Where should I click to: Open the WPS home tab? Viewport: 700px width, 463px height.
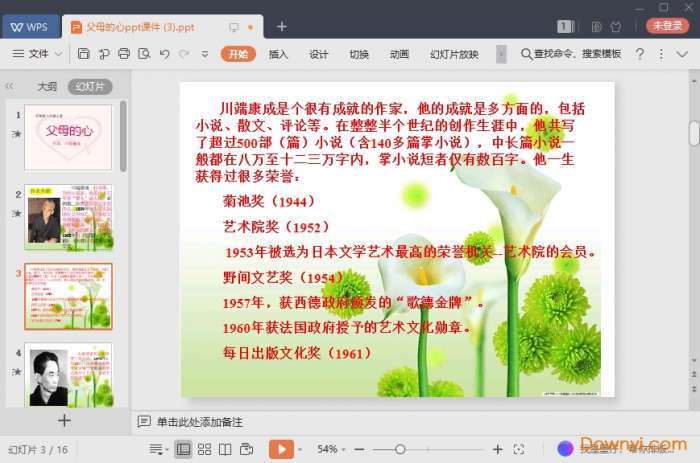pyautogui.click(x=30, y=27)
